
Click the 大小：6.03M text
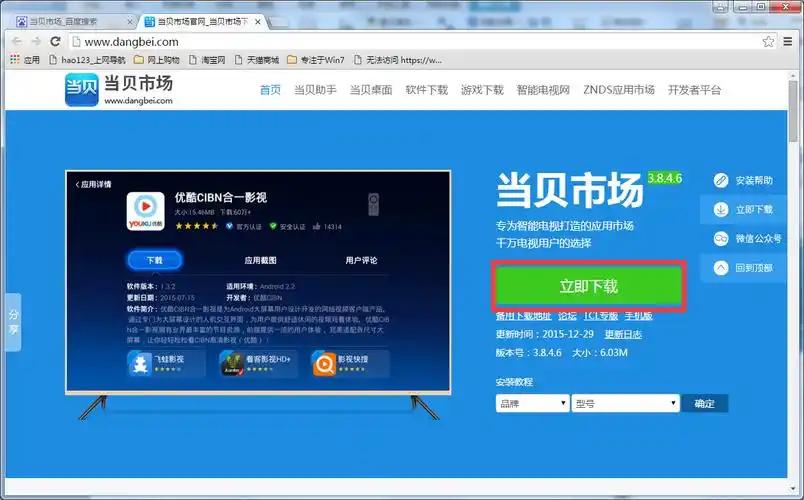(600, 353)
